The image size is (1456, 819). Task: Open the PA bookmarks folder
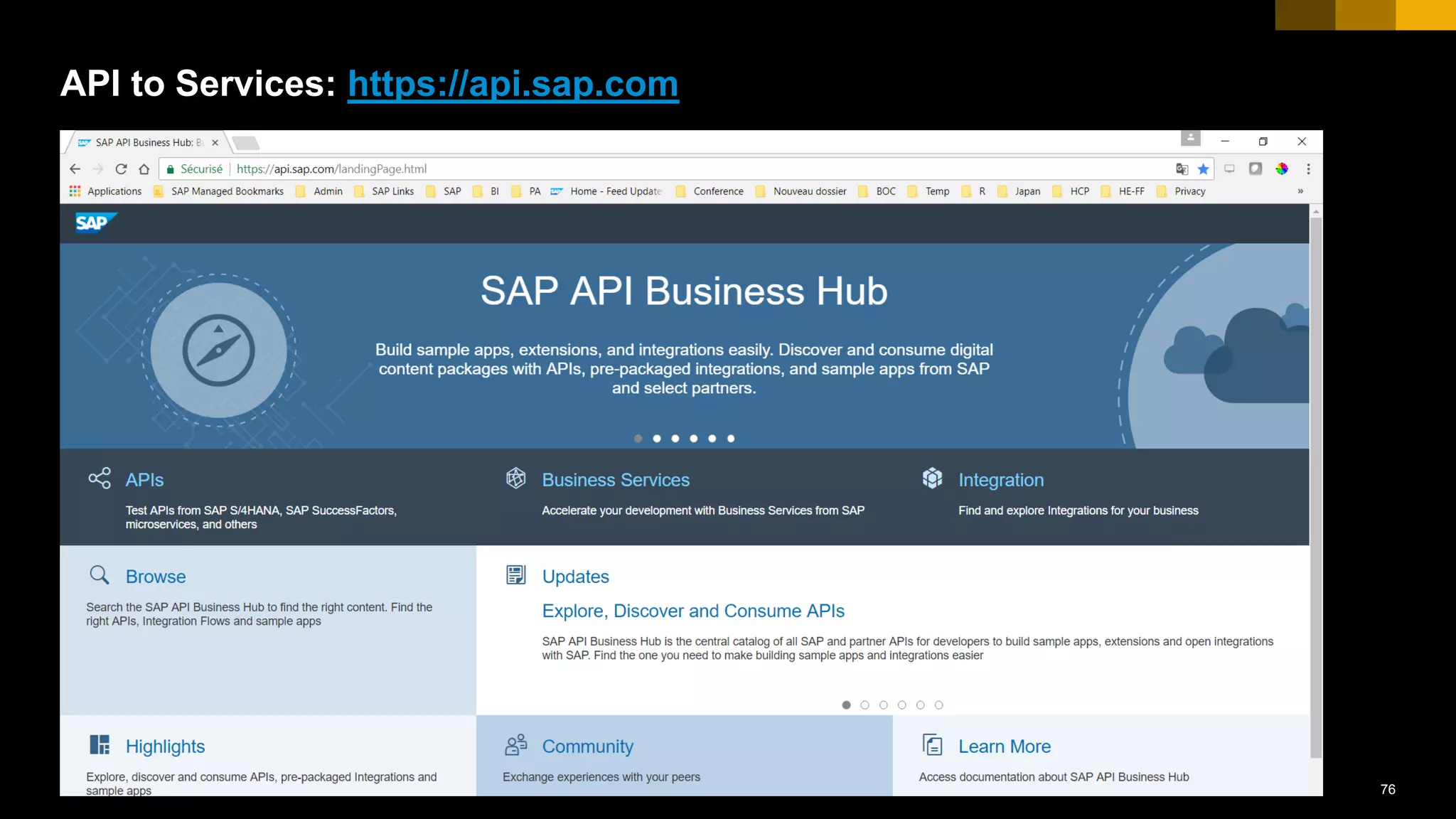point(526,191)
